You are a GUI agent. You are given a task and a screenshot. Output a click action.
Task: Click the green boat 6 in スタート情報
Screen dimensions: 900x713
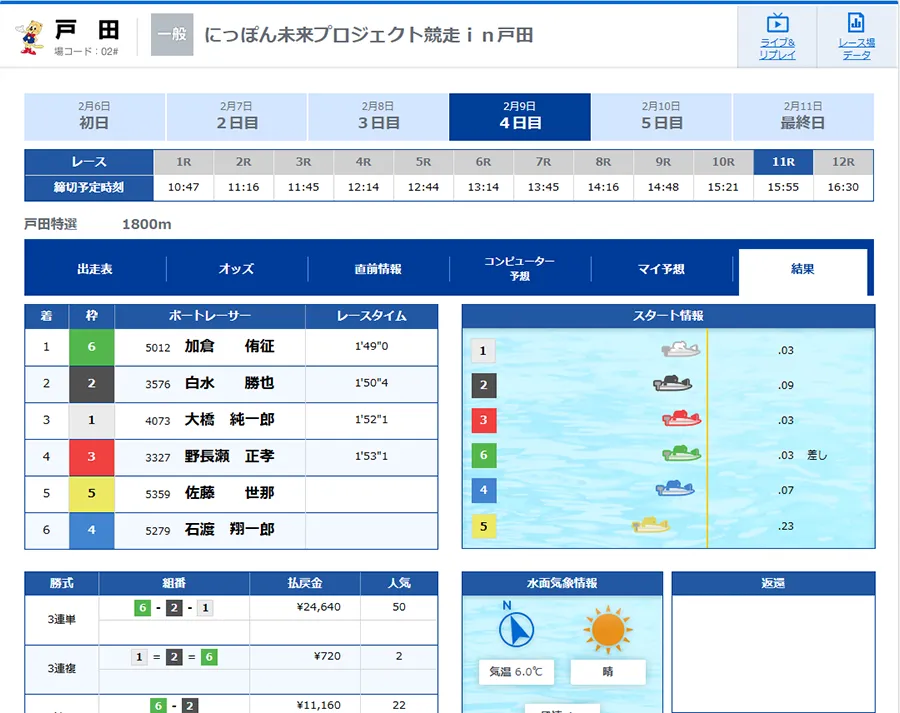point(681,455)
